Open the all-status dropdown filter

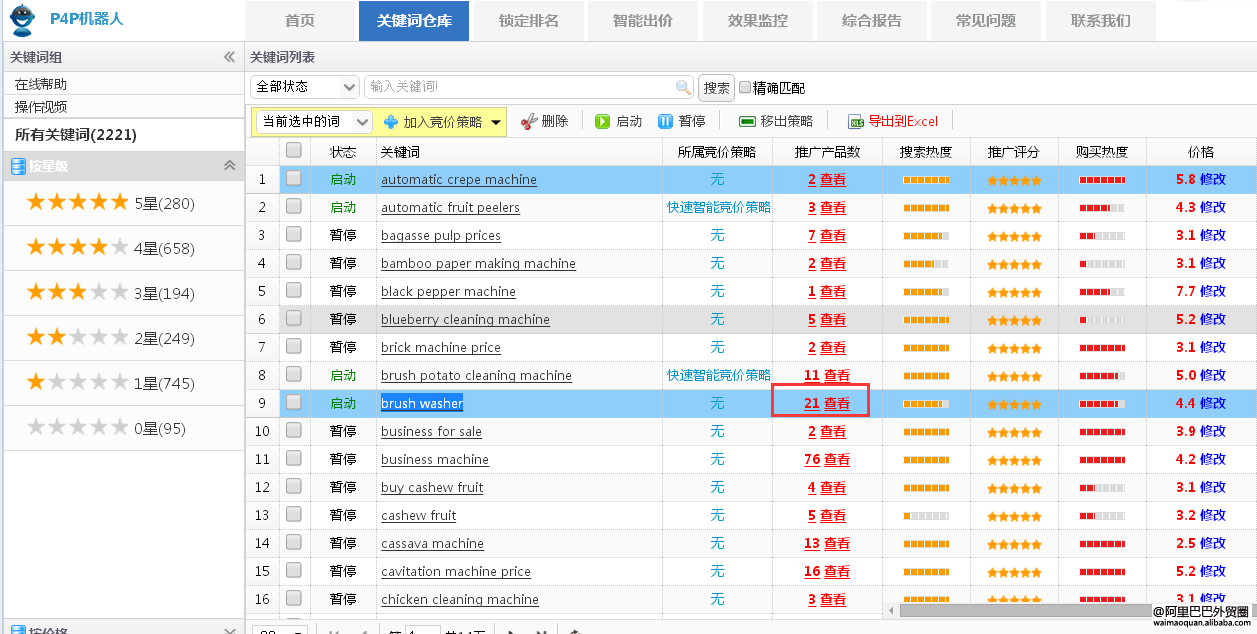304,87
